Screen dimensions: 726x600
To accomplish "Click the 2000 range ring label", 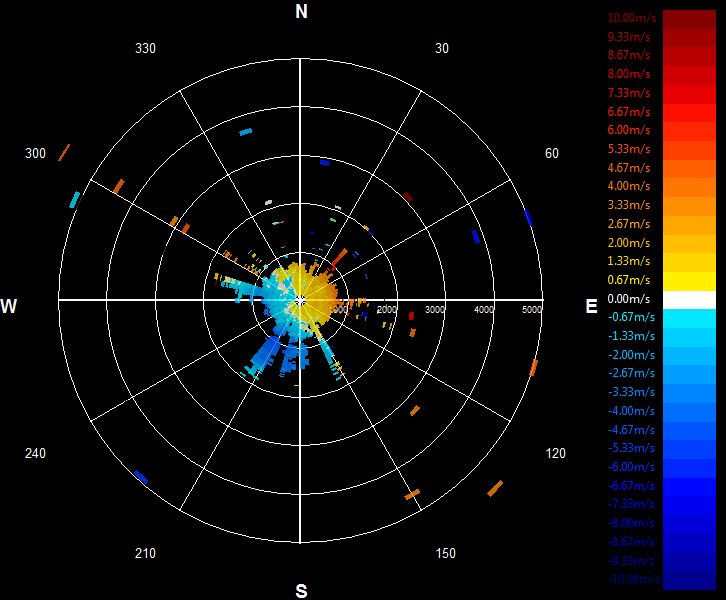I will (x=387, y=309).
